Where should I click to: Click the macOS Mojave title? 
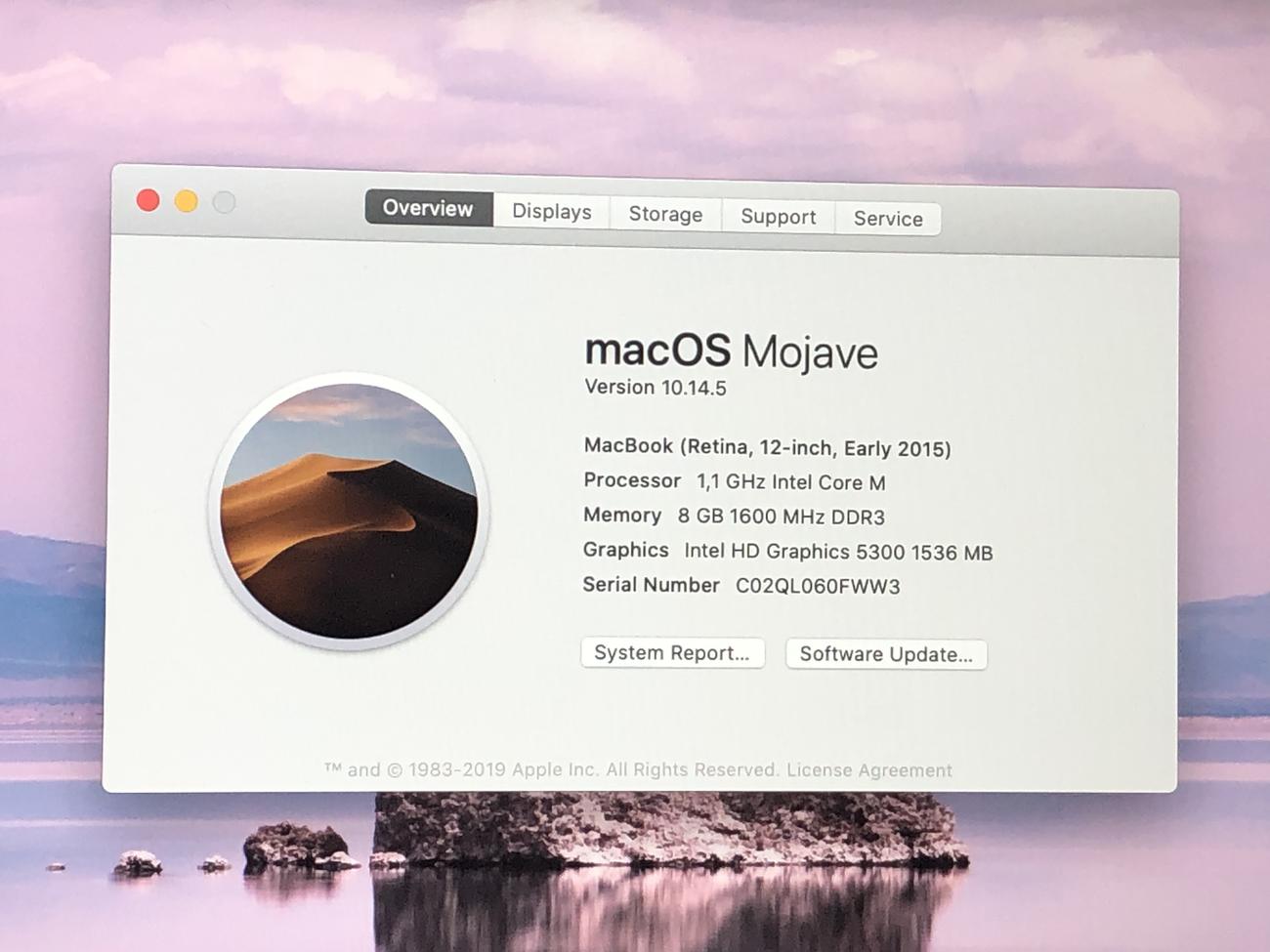click(731, 351)
